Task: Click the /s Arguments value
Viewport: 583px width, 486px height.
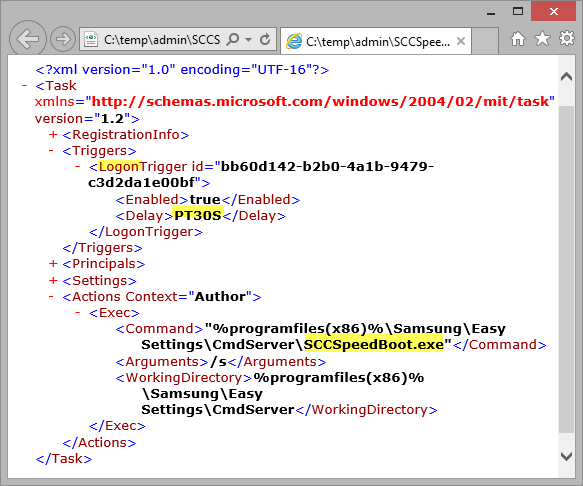Action: (x=219, y=361)
